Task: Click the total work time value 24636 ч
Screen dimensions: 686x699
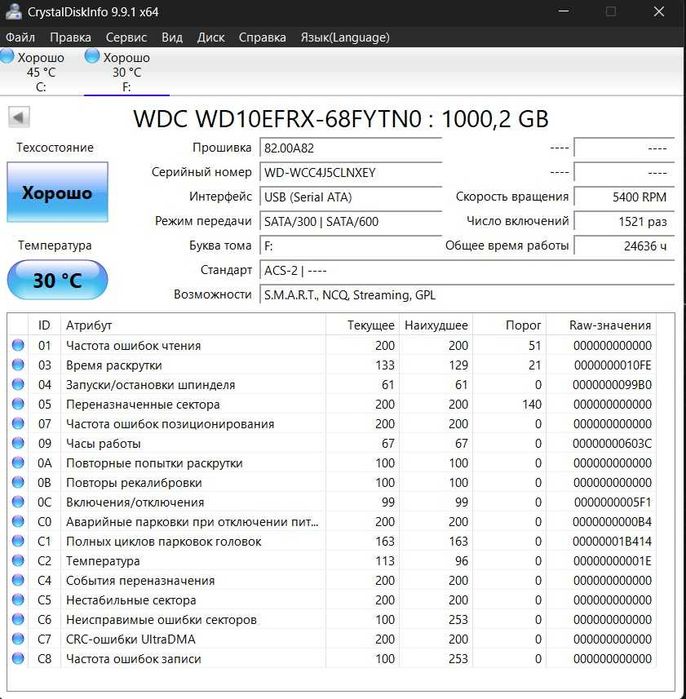Action: click(624, 246)
